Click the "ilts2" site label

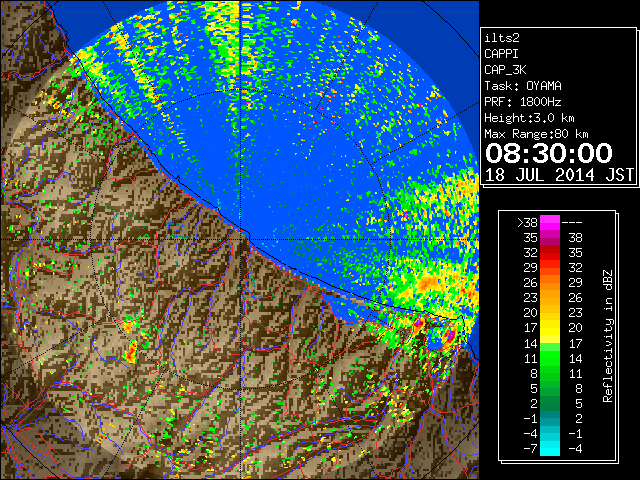coord(502,38)
